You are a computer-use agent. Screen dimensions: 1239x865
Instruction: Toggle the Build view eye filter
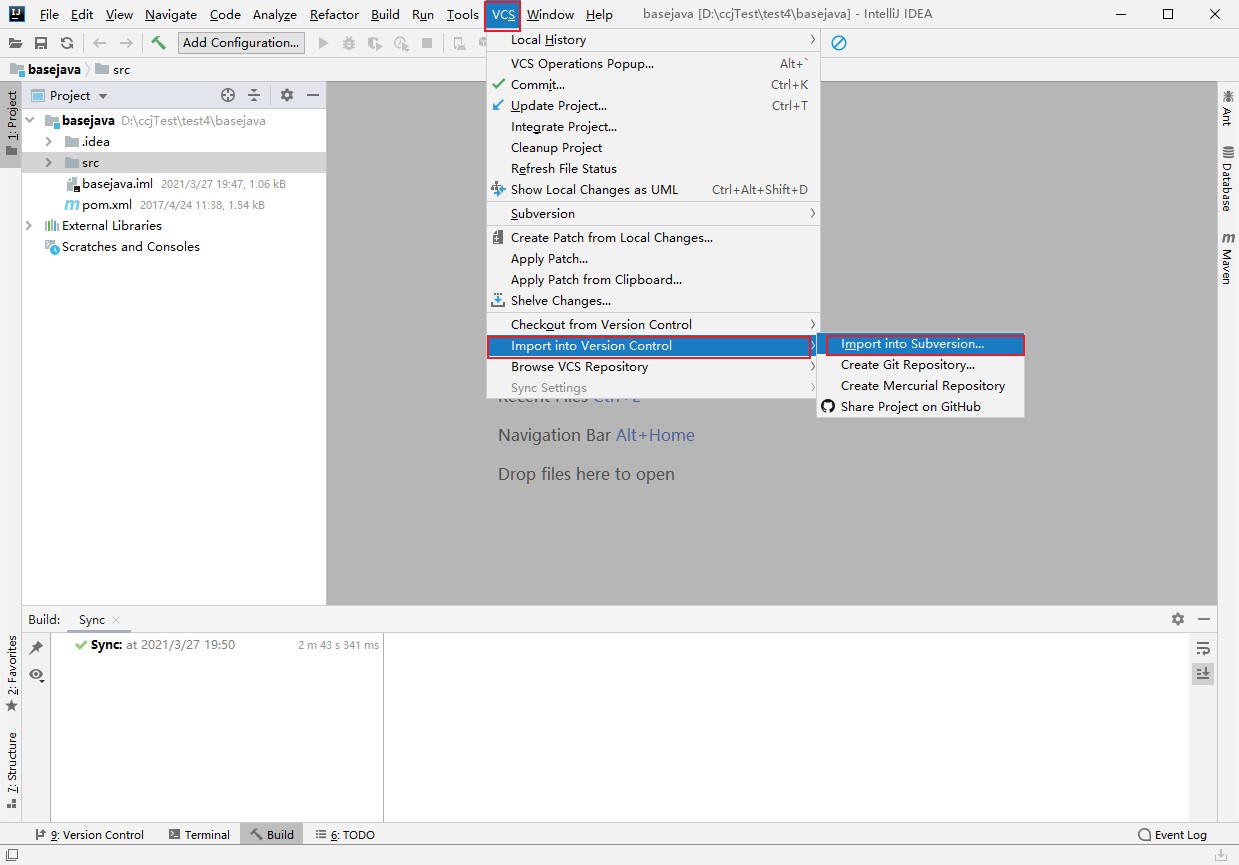coord(36,675)
